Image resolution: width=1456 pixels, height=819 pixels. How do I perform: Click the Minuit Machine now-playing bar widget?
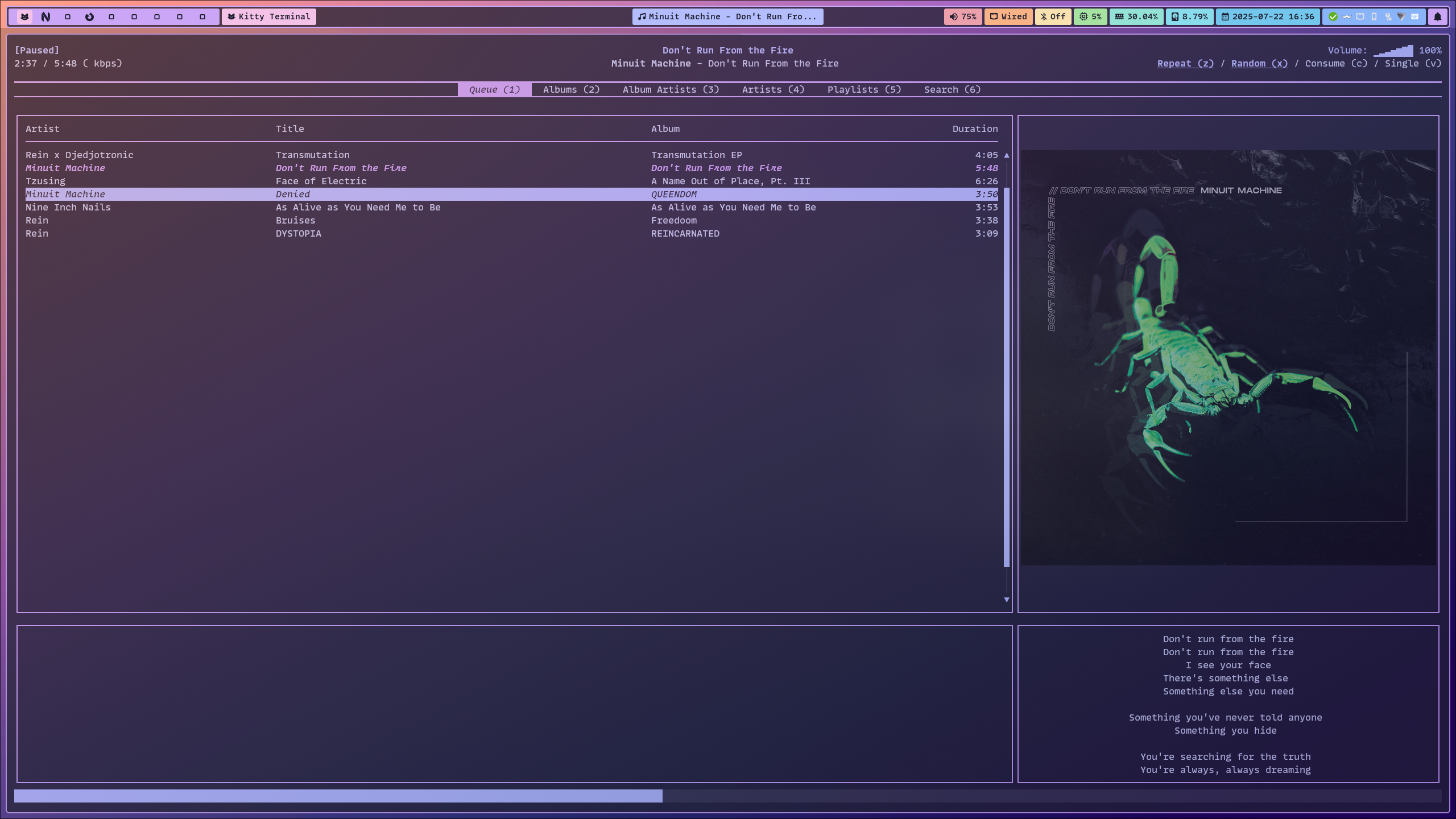click(727, 16)
